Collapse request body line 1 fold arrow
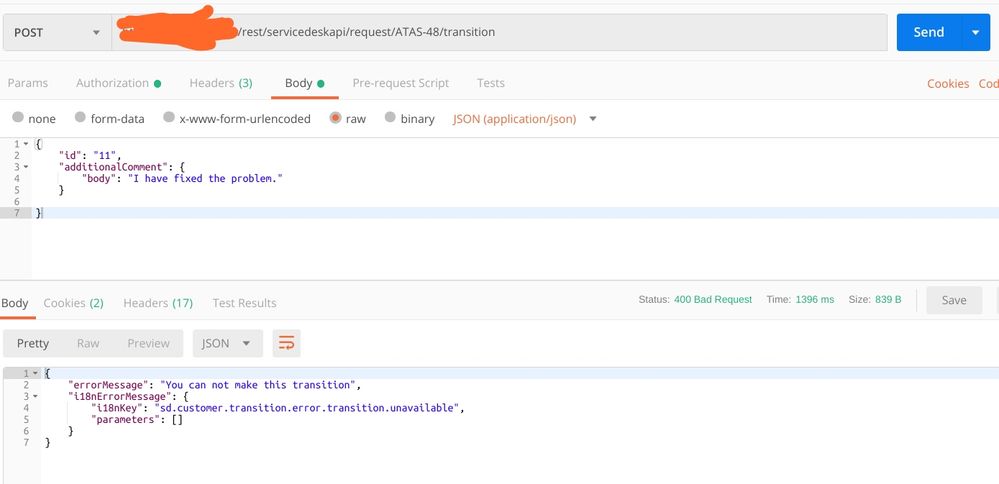The width and height of the screenshot is (999, 484). 25,145
